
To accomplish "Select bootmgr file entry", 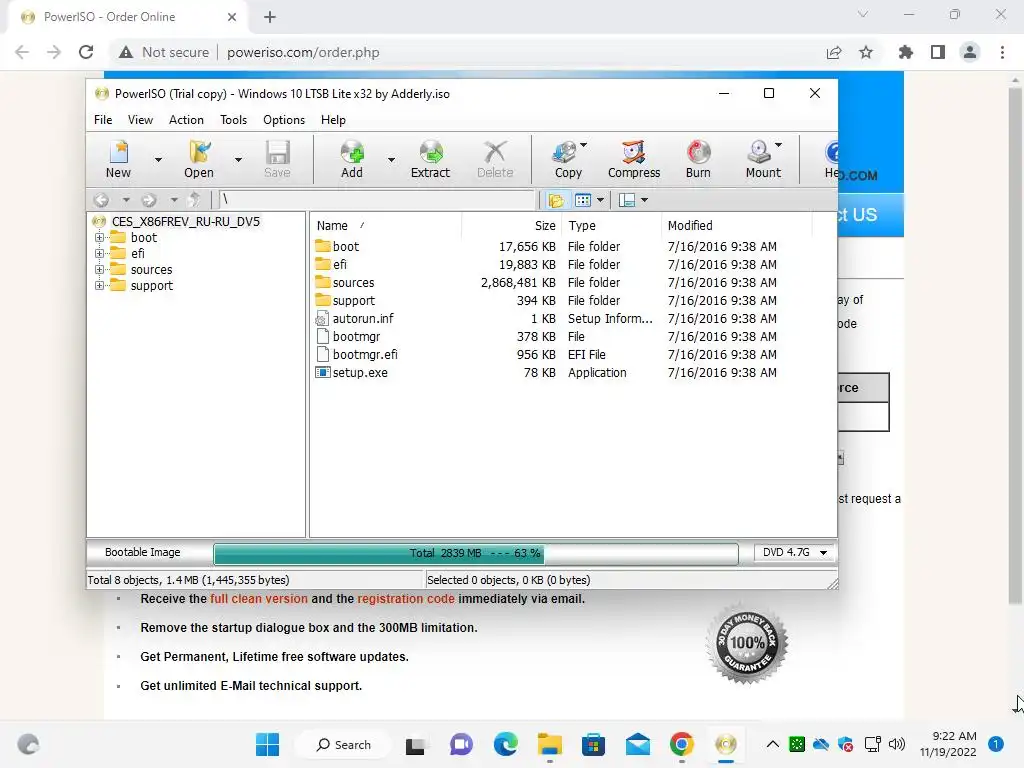I will click(356, 336).
